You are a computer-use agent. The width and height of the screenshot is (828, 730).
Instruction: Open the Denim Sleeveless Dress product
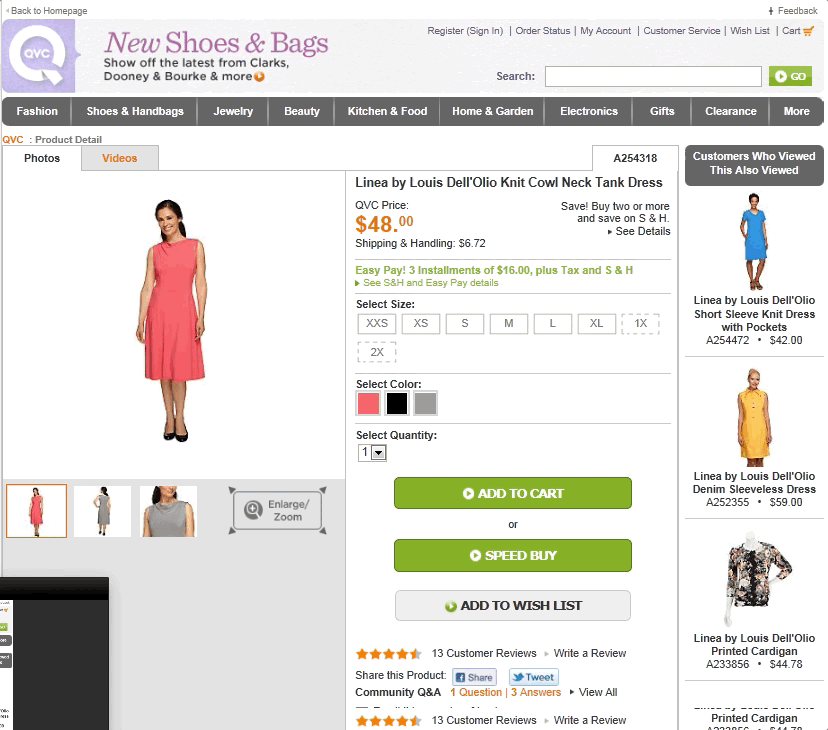[x=754, y=483]
